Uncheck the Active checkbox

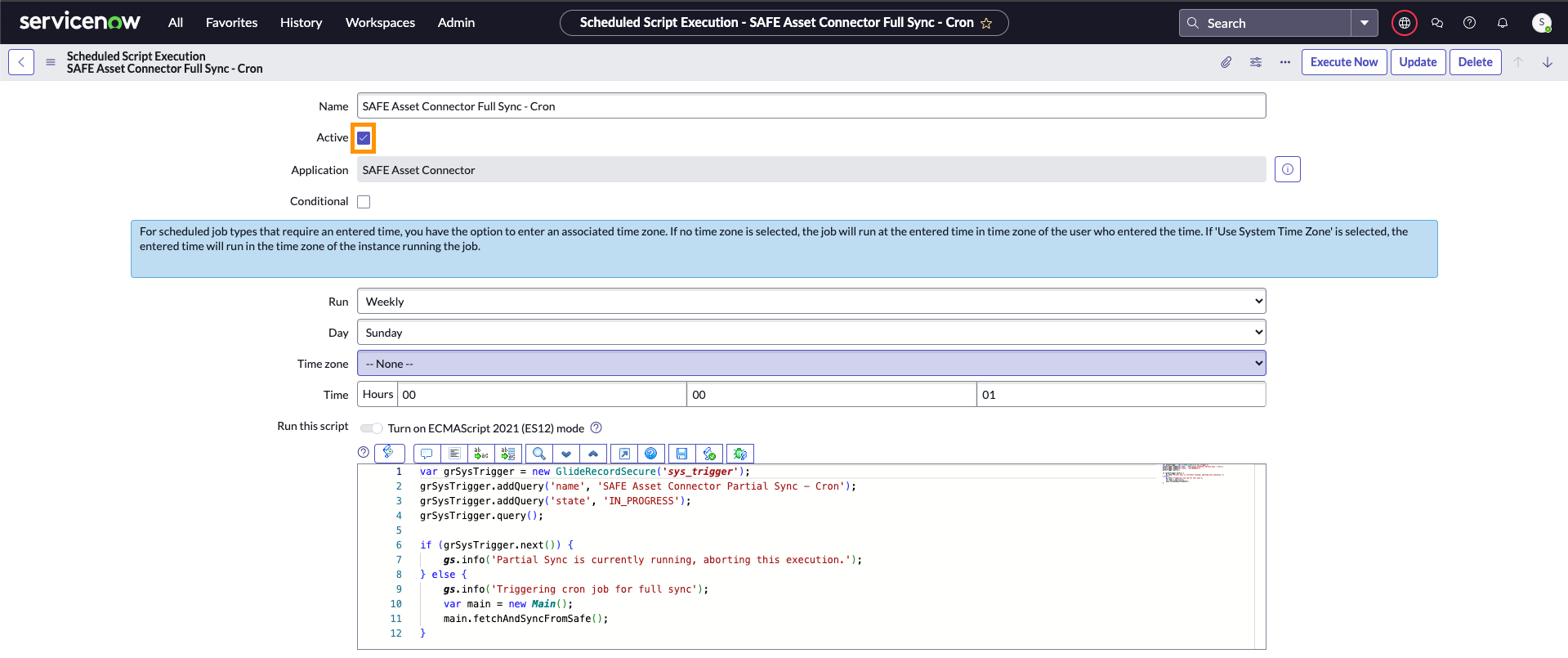point(364,138)
